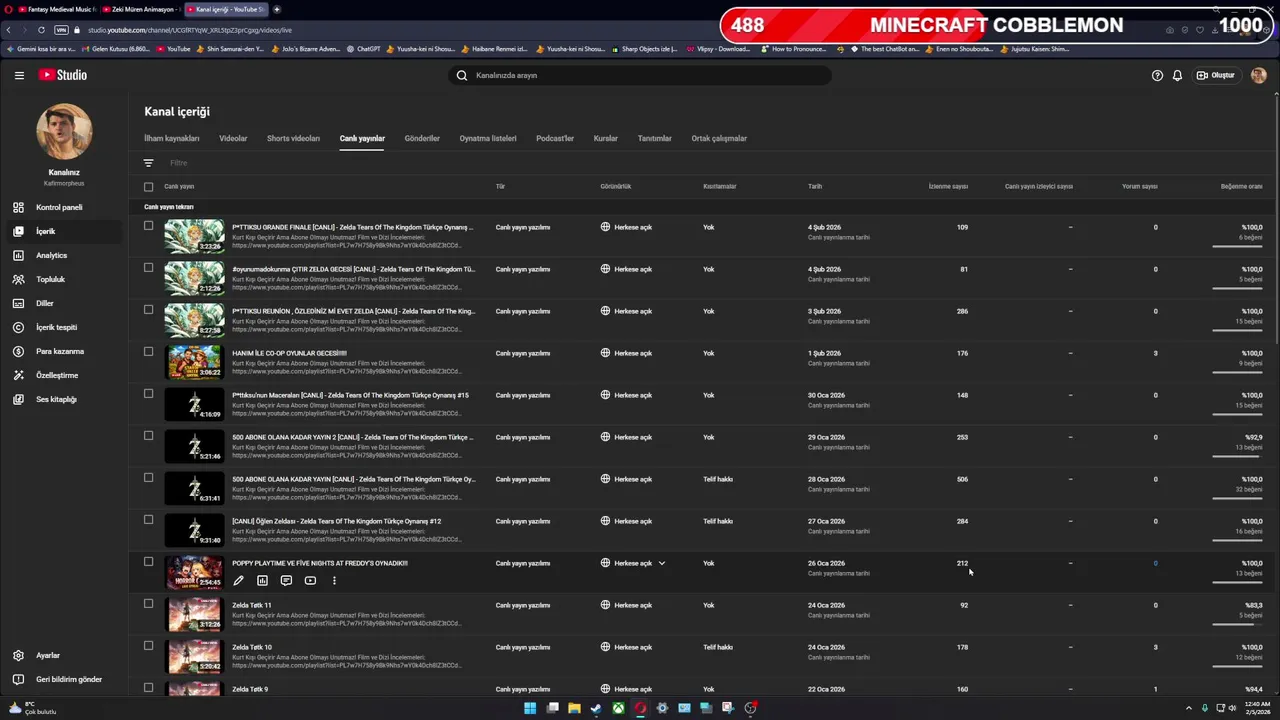Screen dimensions: 1280x720
Task: Click Telif hakkı restriction on 28 Oca row
Action: (x=718, y=479)
